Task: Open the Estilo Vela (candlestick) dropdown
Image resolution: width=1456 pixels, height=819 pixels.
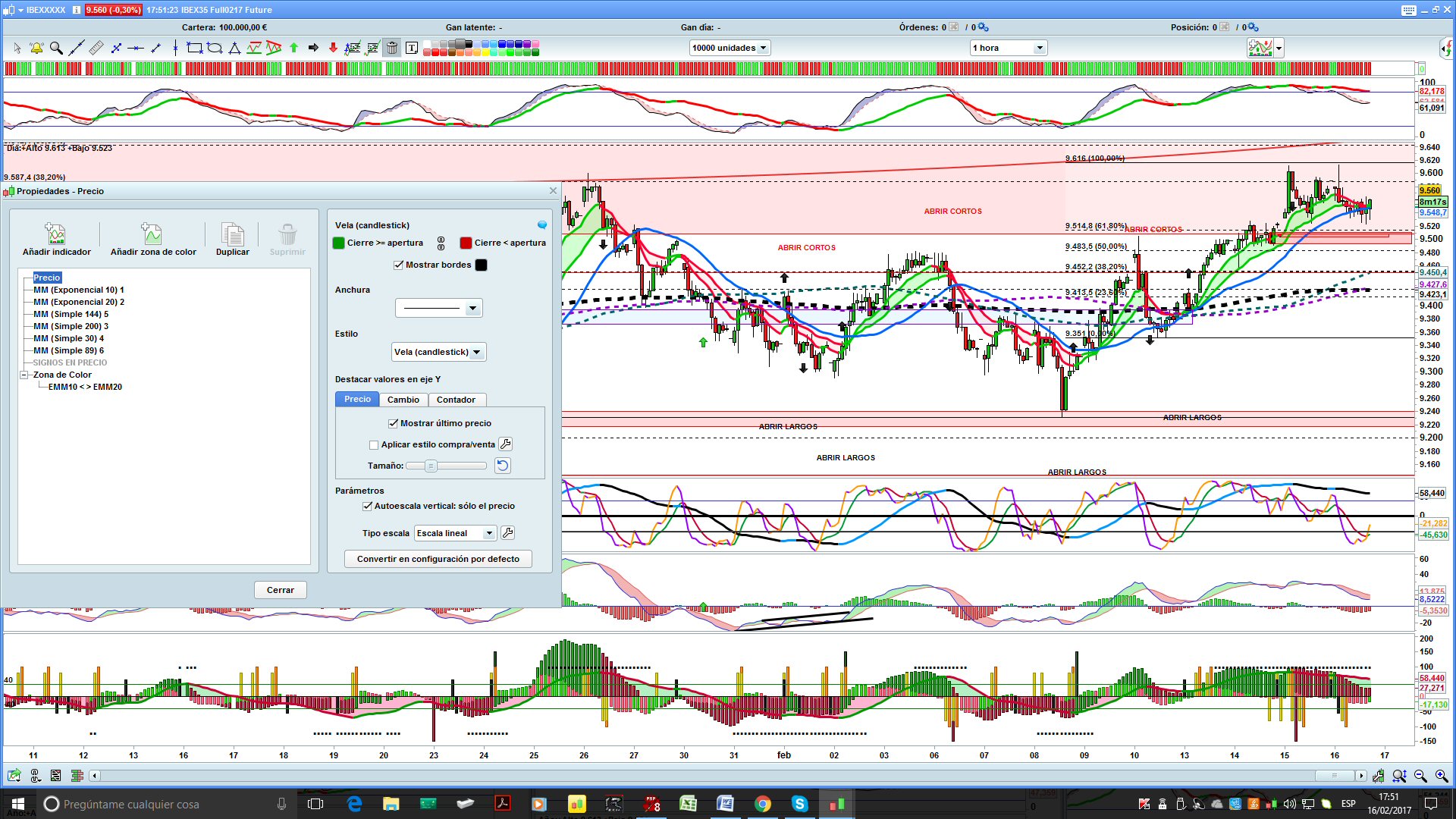Action: [438, 352]
